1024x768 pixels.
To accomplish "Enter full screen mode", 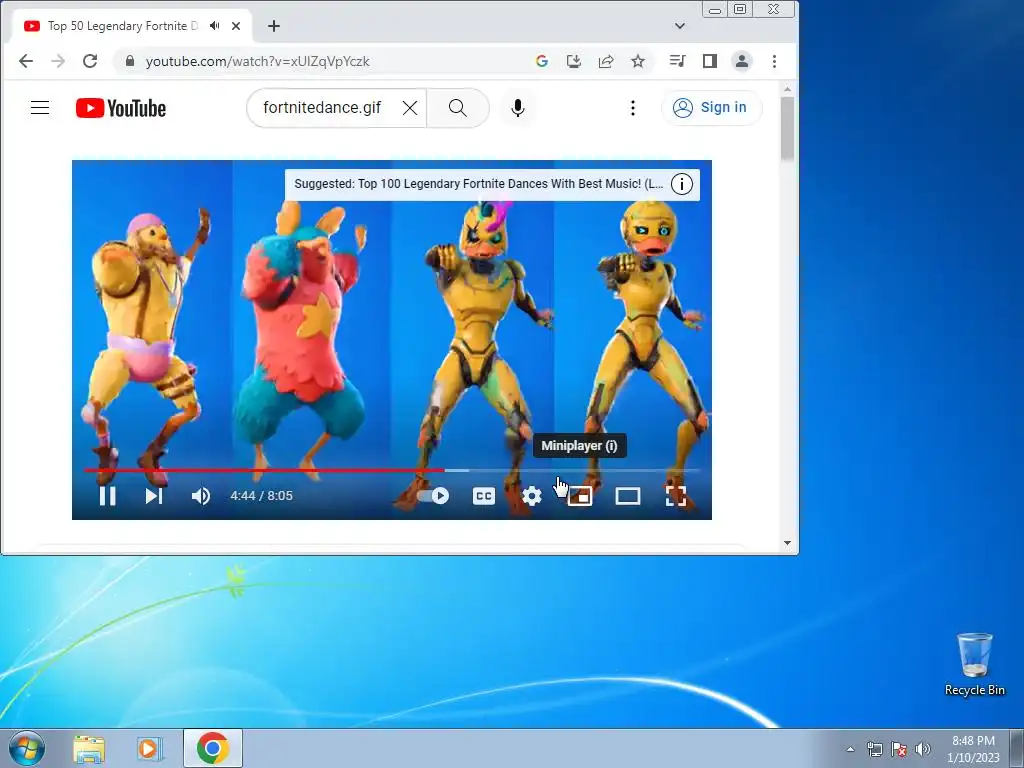I will (x=676, y=496).
